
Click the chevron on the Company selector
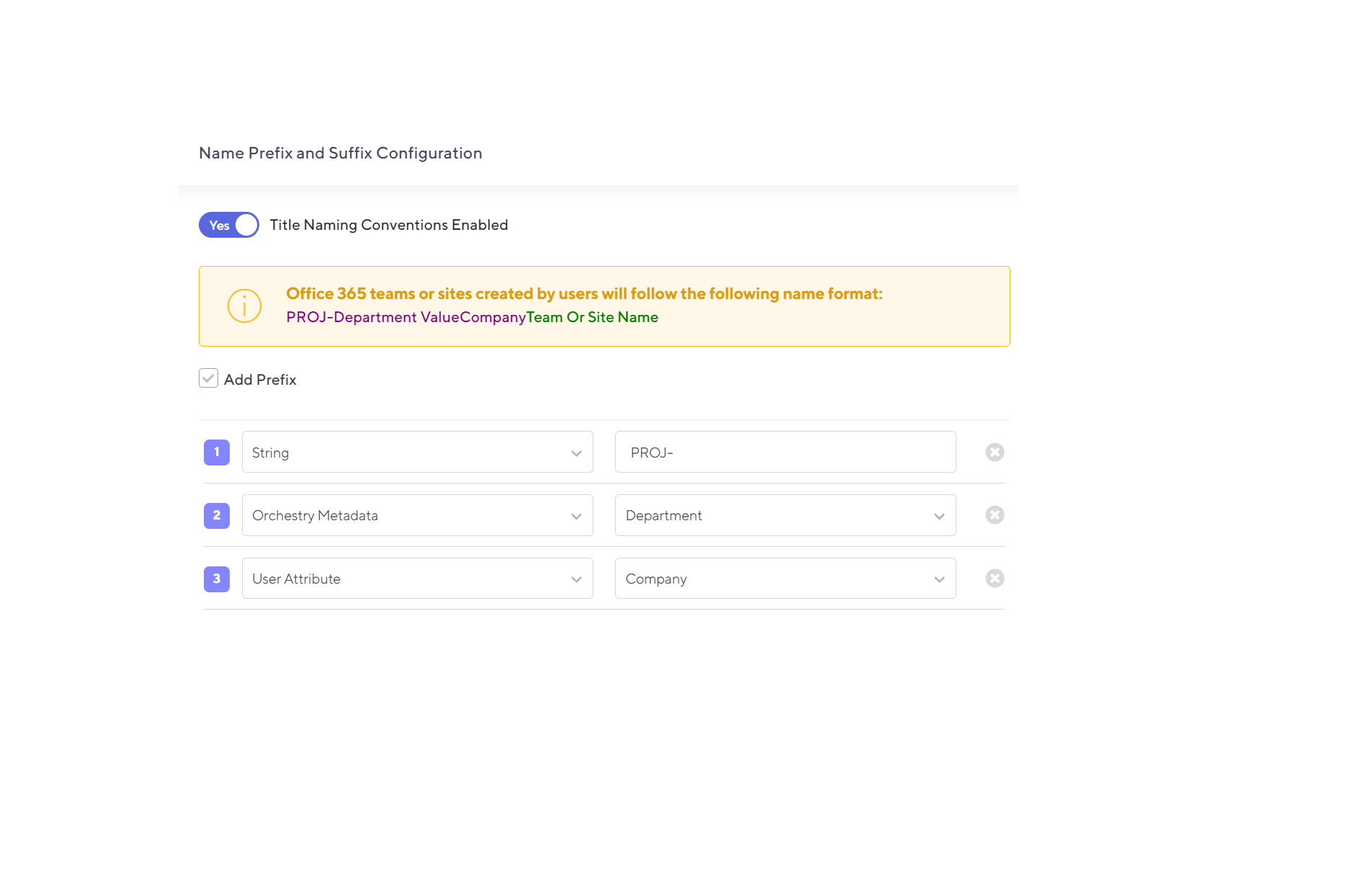pos(938,579)
